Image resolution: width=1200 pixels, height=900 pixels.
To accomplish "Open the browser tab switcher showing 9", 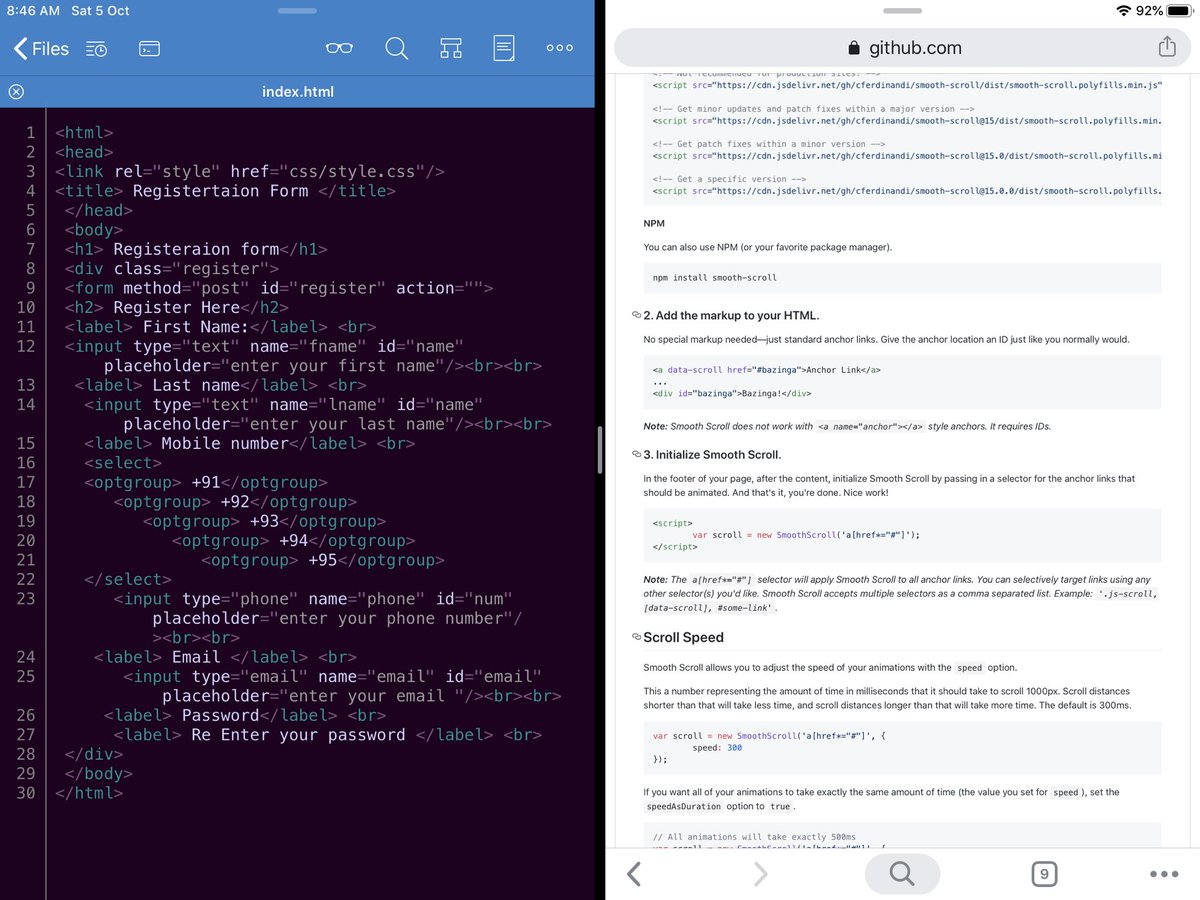I will (x=1044, y=874).
